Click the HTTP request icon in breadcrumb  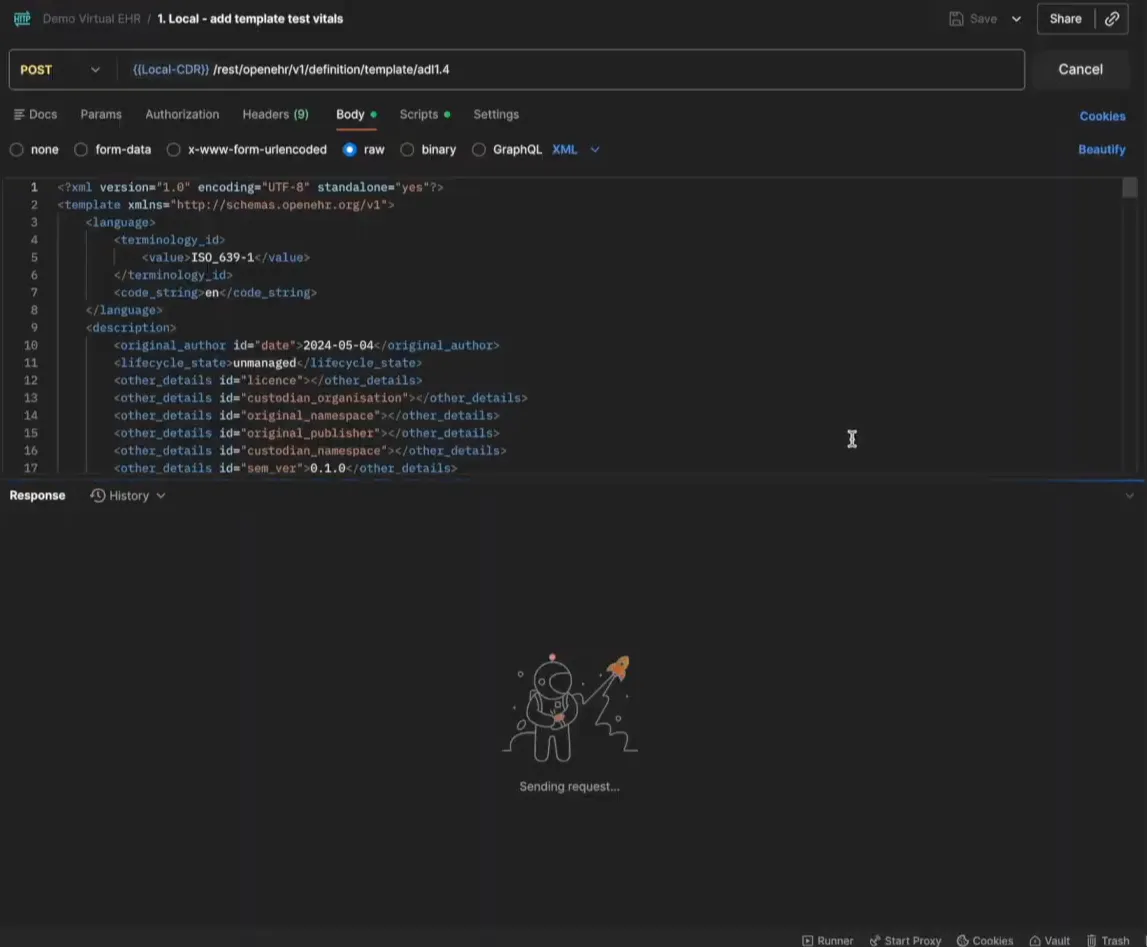pos(22,19)
